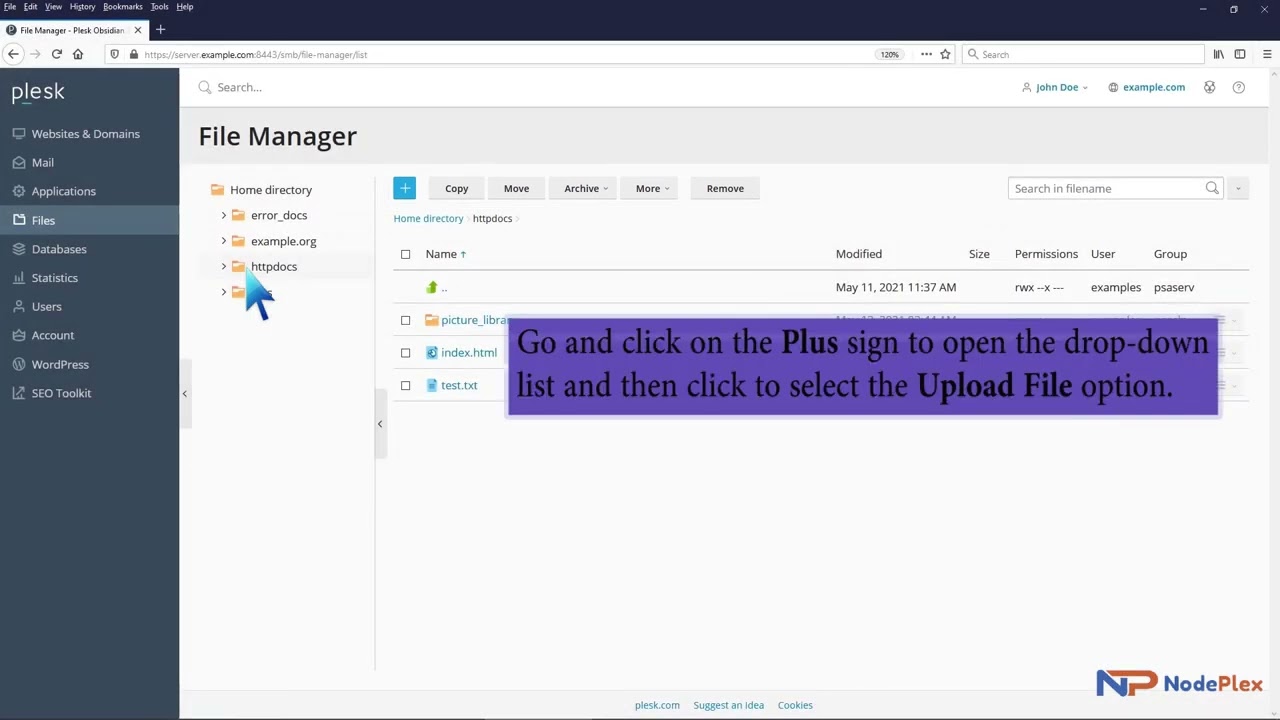Click the test.txt file icon
Viewport: 1280px width, 720px height.
coord(432,385)
